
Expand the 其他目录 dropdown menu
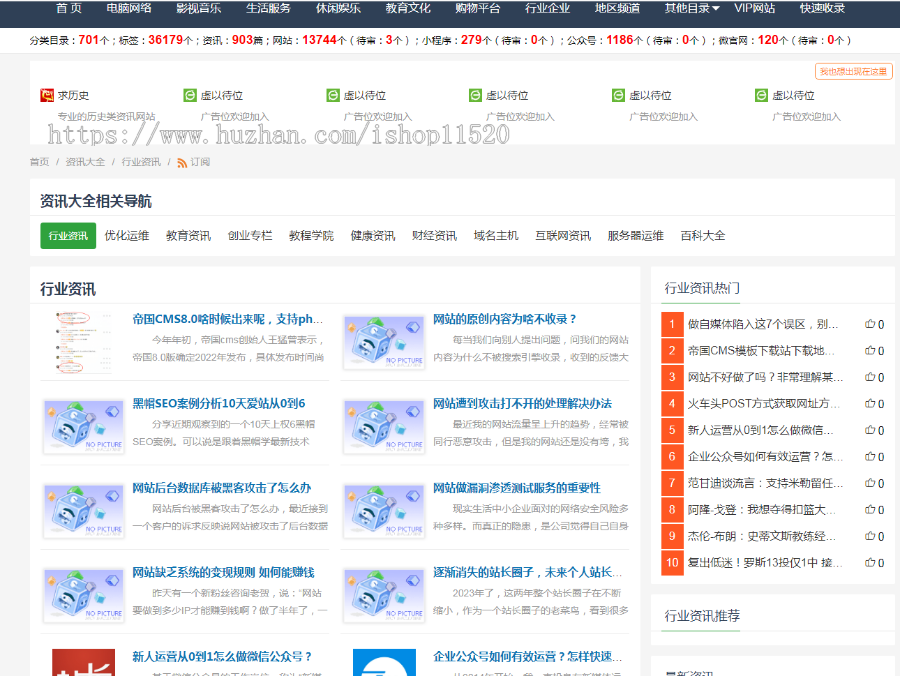click(692, 9)
